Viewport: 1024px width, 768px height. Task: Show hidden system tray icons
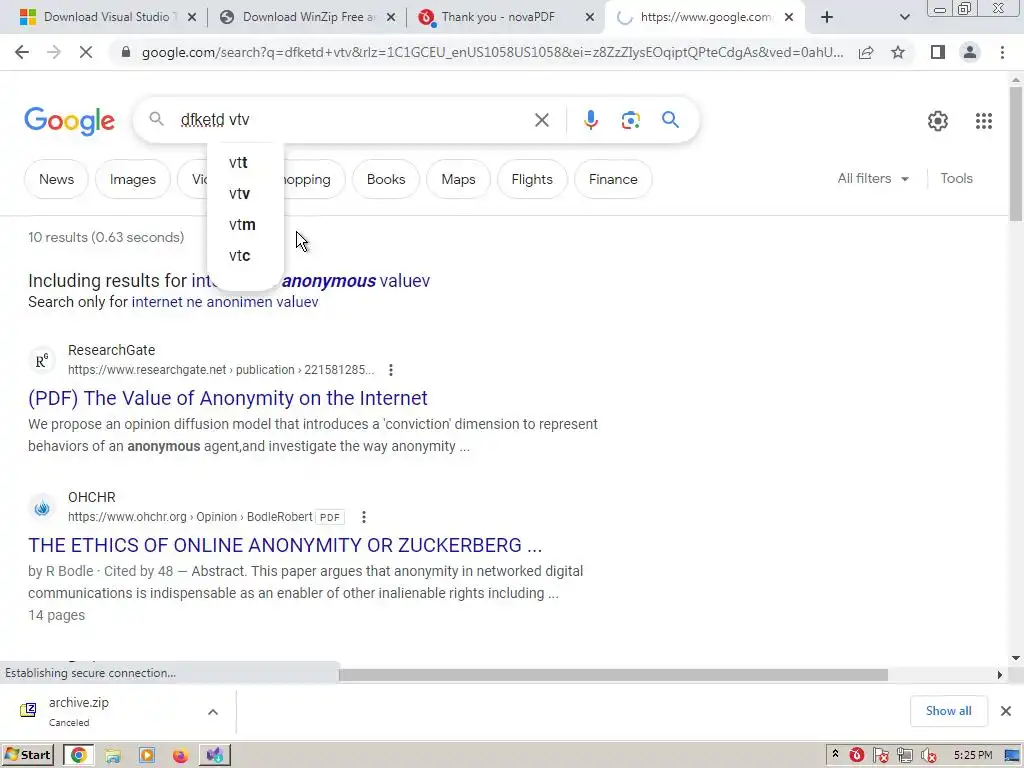(x=835, y=755)
